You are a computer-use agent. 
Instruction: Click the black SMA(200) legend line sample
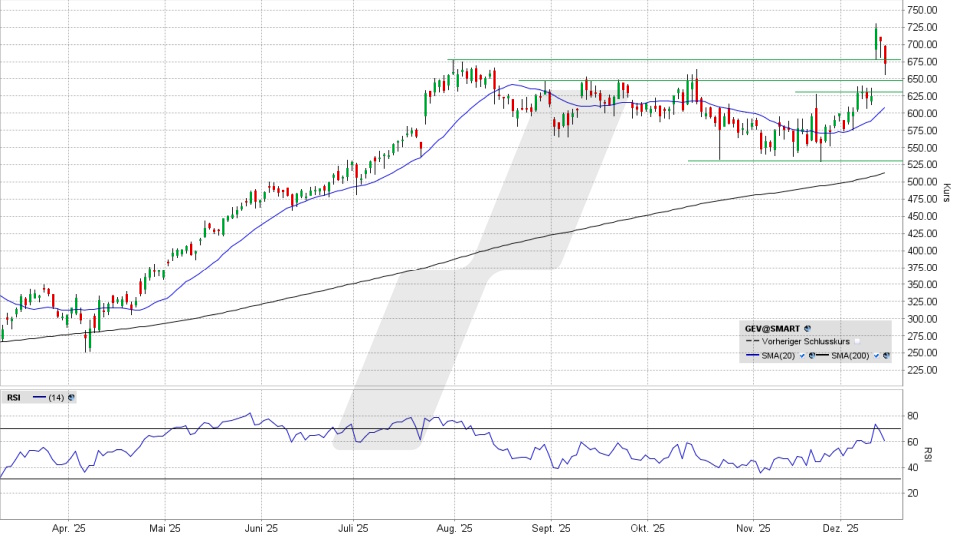822,355
